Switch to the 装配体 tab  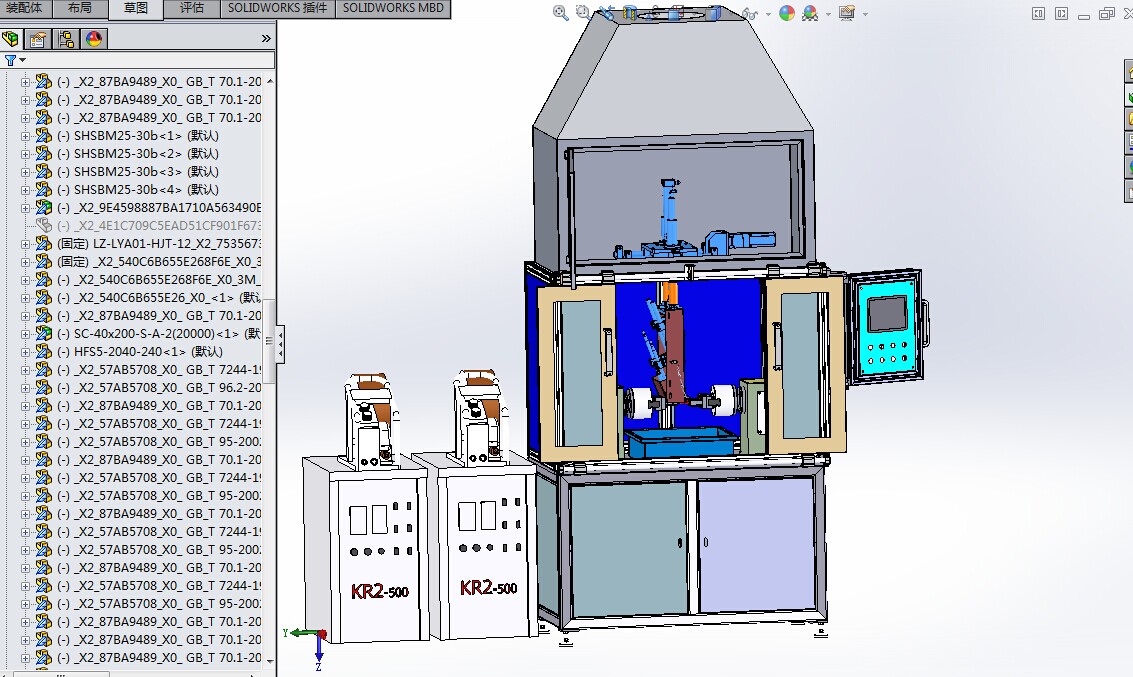(x=24, y=8)
